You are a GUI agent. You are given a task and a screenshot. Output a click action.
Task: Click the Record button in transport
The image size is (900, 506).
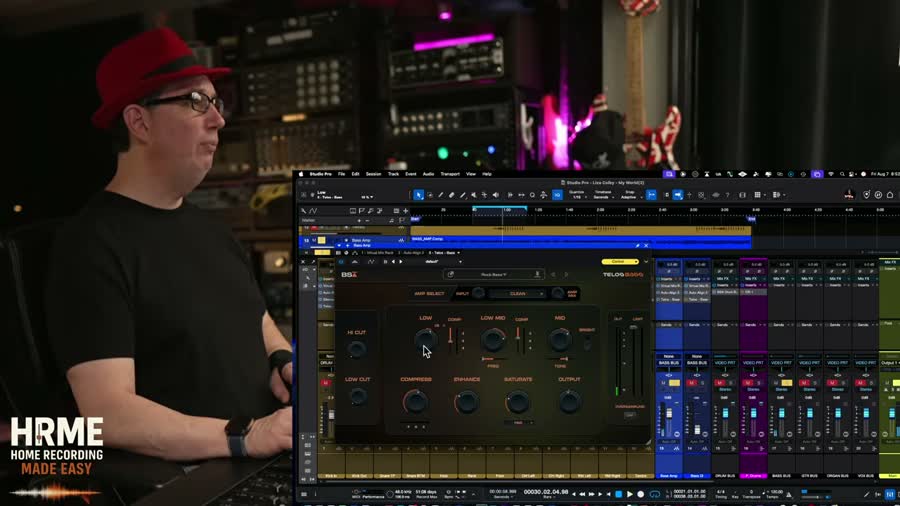(641, 494)
